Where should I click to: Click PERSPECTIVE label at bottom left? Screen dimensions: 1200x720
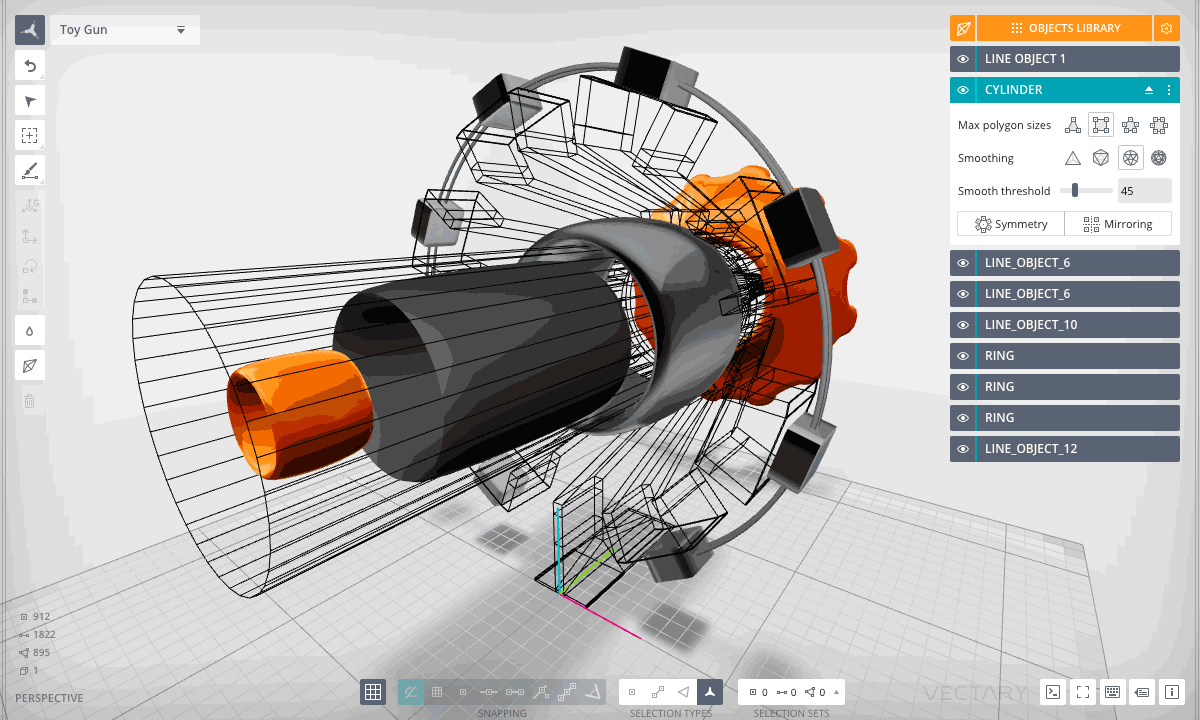point(48,697)
